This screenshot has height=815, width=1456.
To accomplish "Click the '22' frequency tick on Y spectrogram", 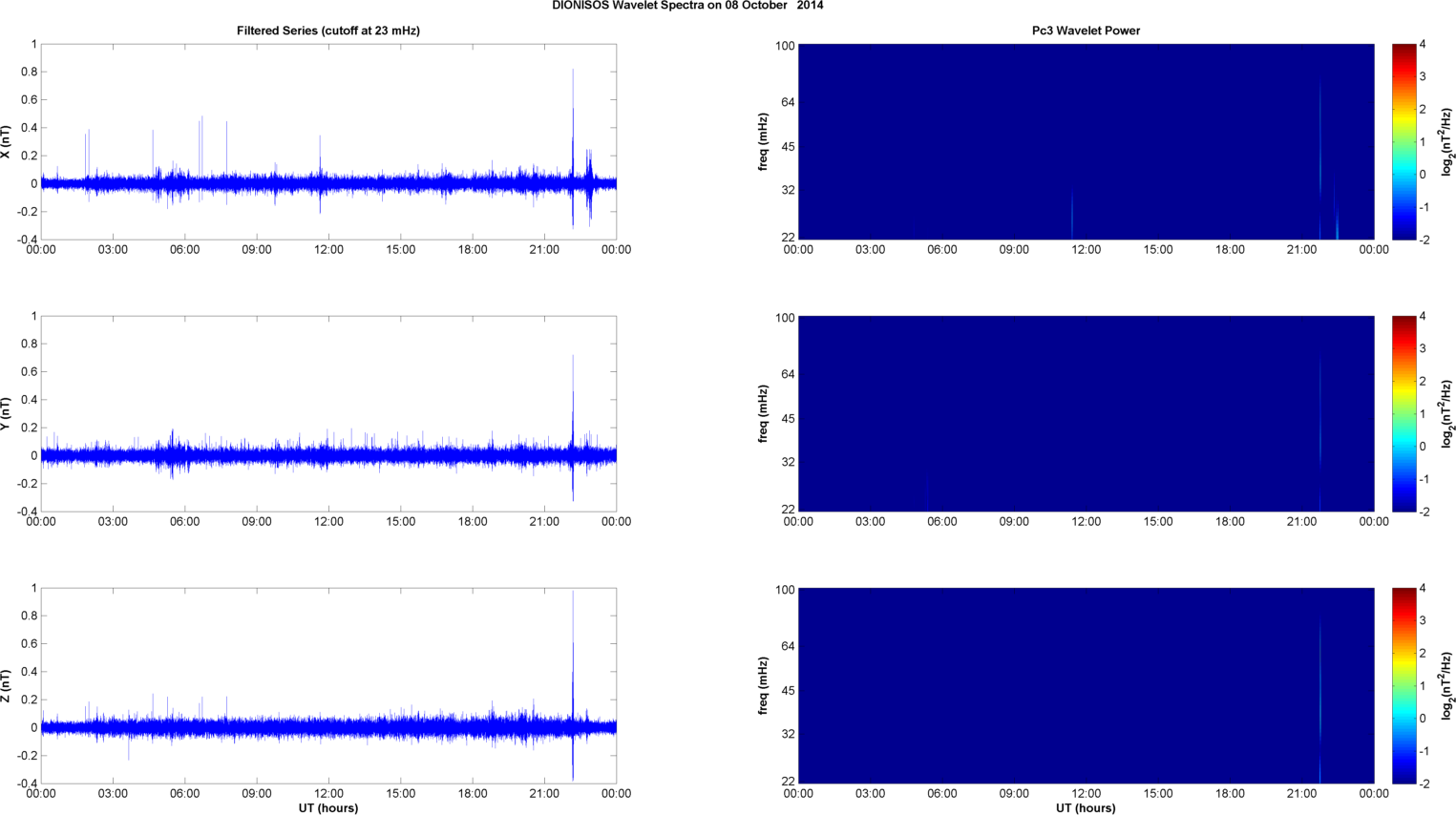I will click(788, 510).
